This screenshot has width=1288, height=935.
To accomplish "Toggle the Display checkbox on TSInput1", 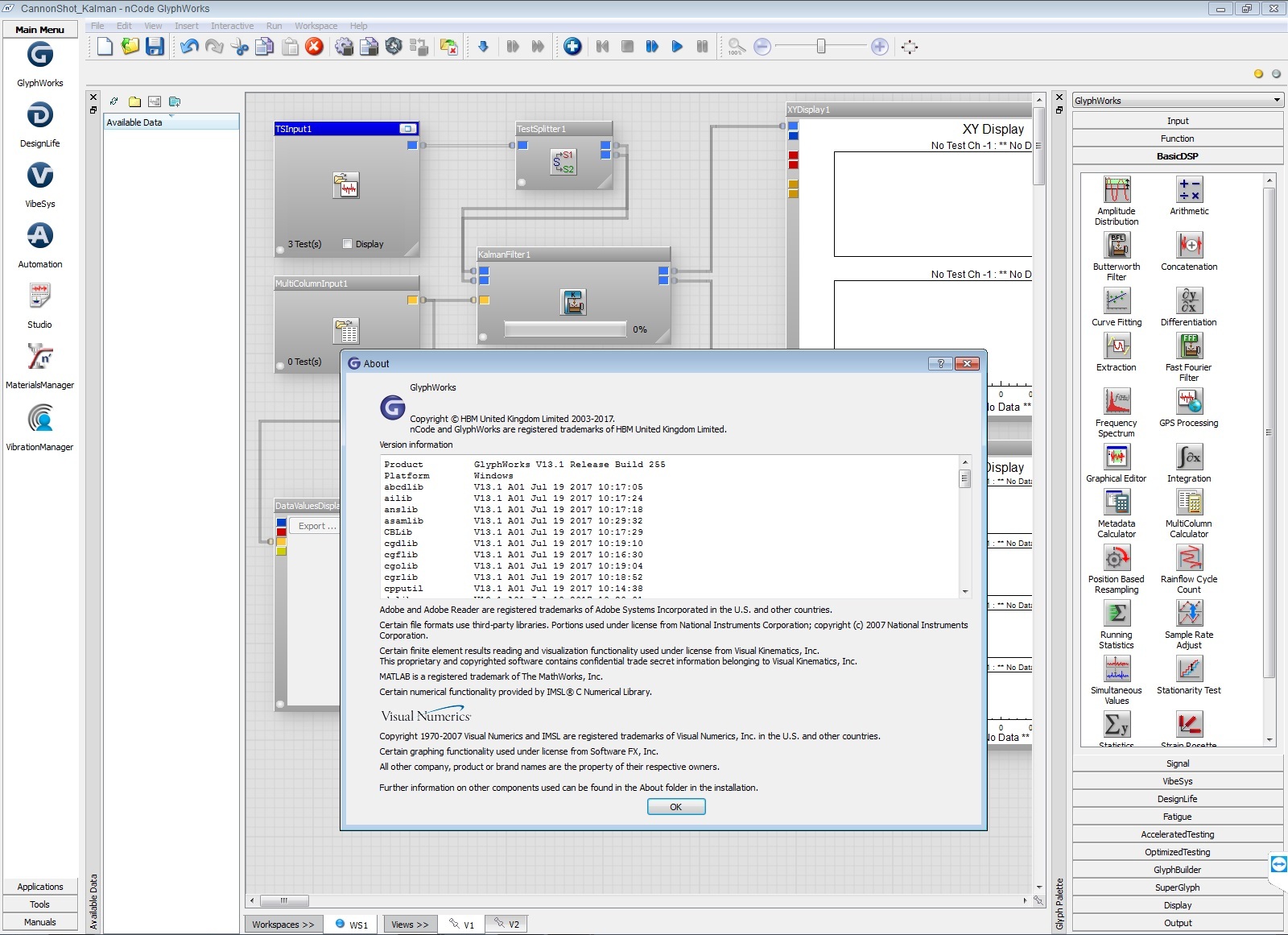I will pos(348,244).
